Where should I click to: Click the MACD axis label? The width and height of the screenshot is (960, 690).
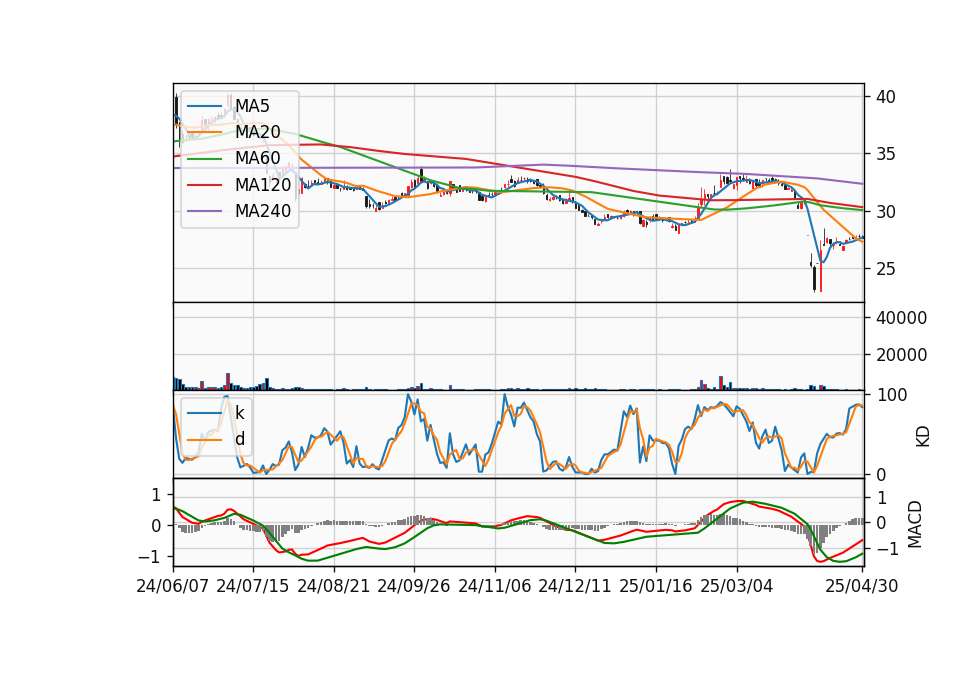click(915, 524)
